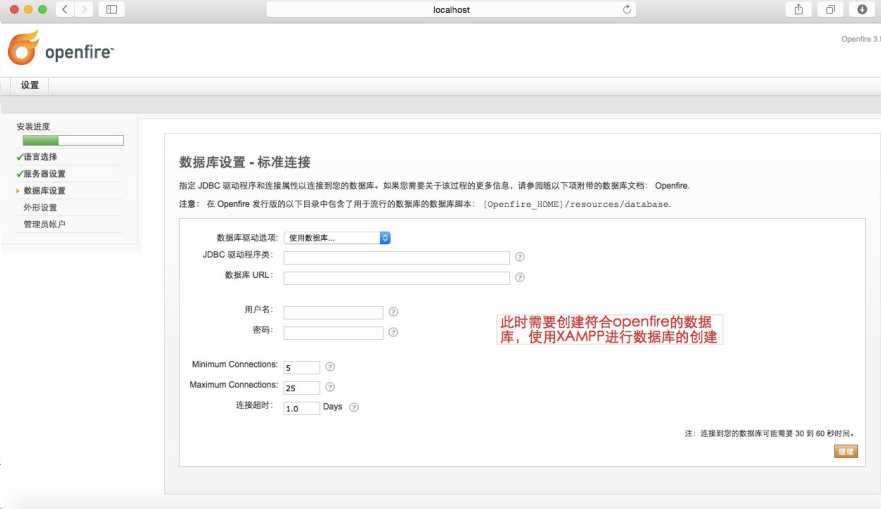Click the Maximum Connections field
Screen dimensions: 881x509
(302, 388)
